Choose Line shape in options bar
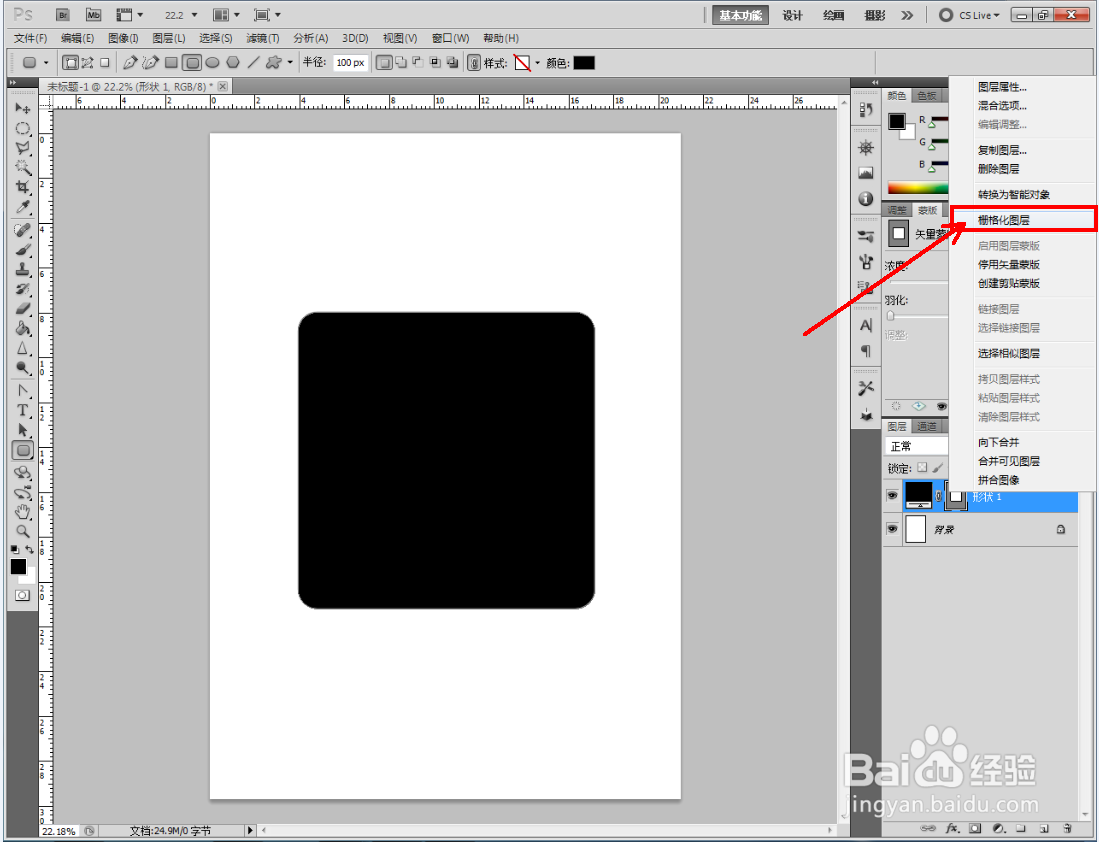The height and width of the screenshot is (842, 1099). pos(253,63)
